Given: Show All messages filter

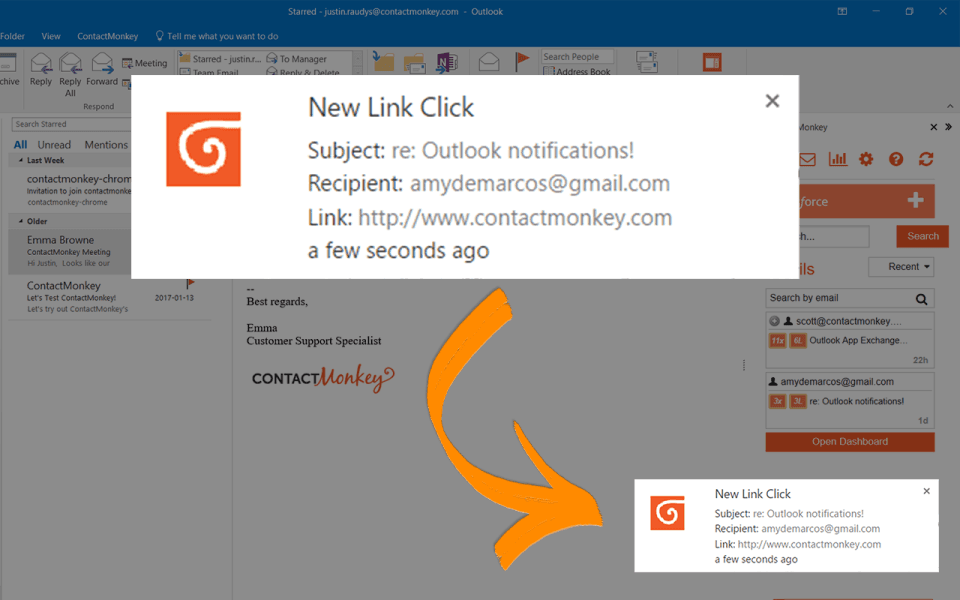Looking at the screenshot, I should (20, 144).
